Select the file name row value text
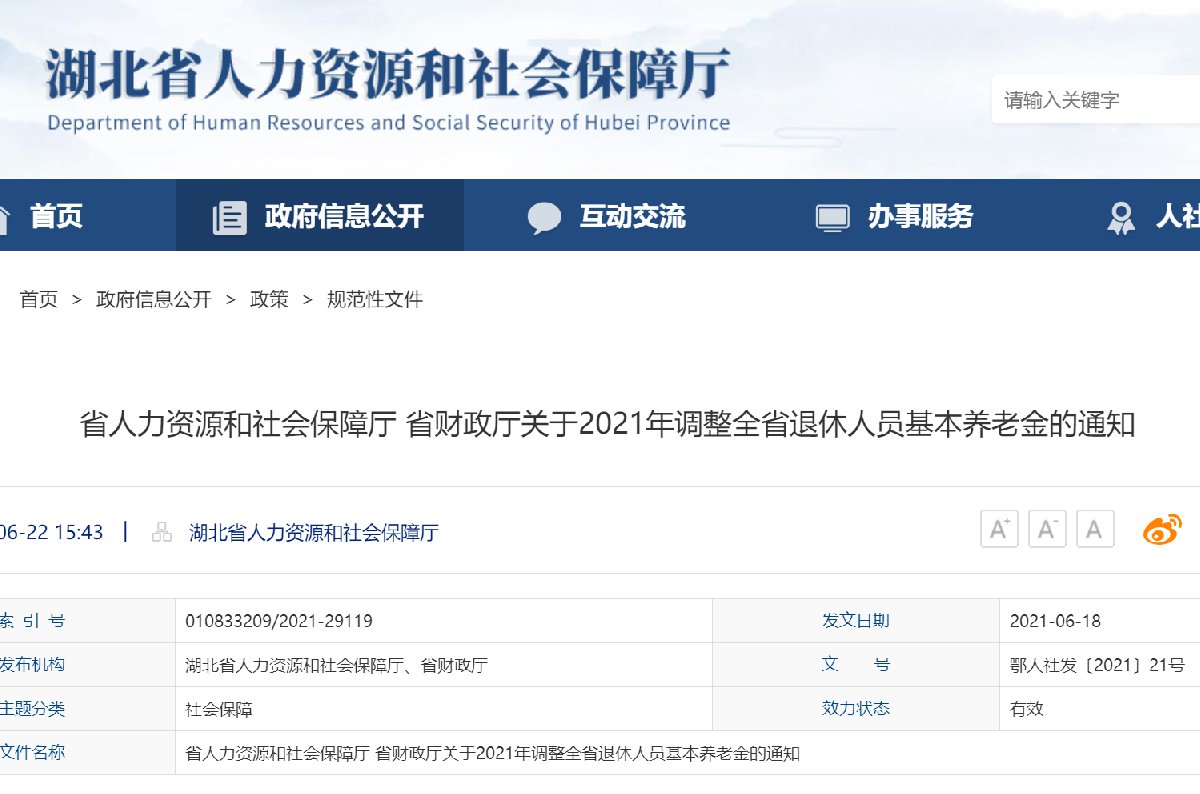The height and width of the screenshot is (794, 1200). [493, 753]
